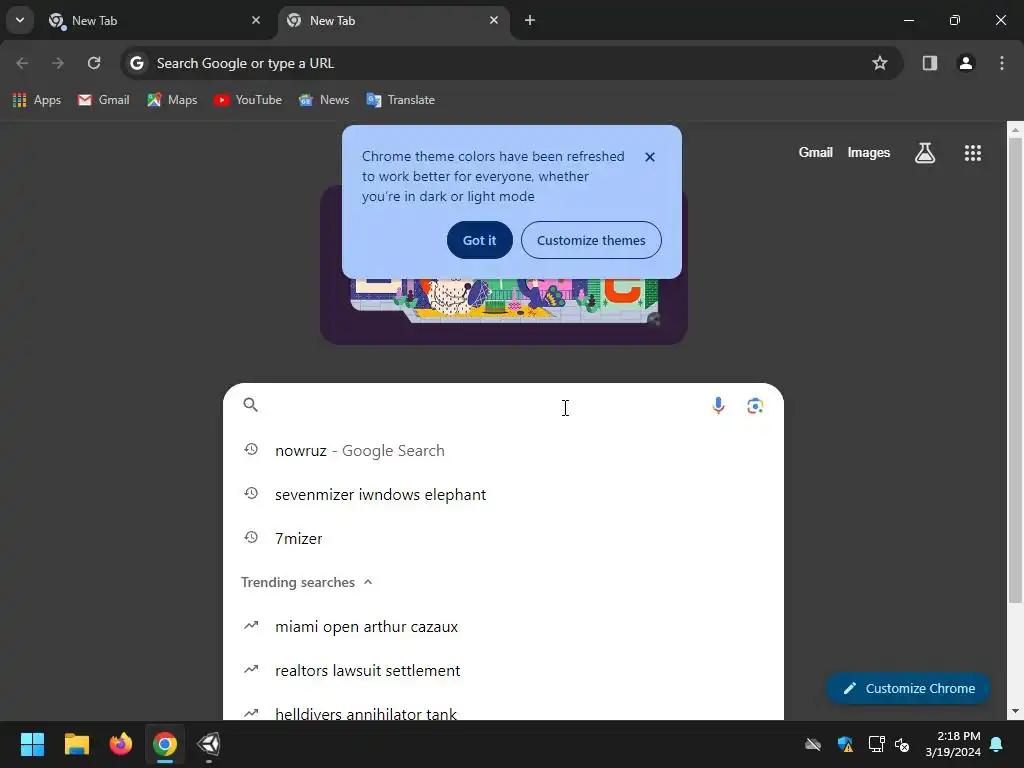The image size is (1024, 768).
Task: Click the crossed-out cloud tray icon
Action: pyautogui.click(x=813, y=744)
